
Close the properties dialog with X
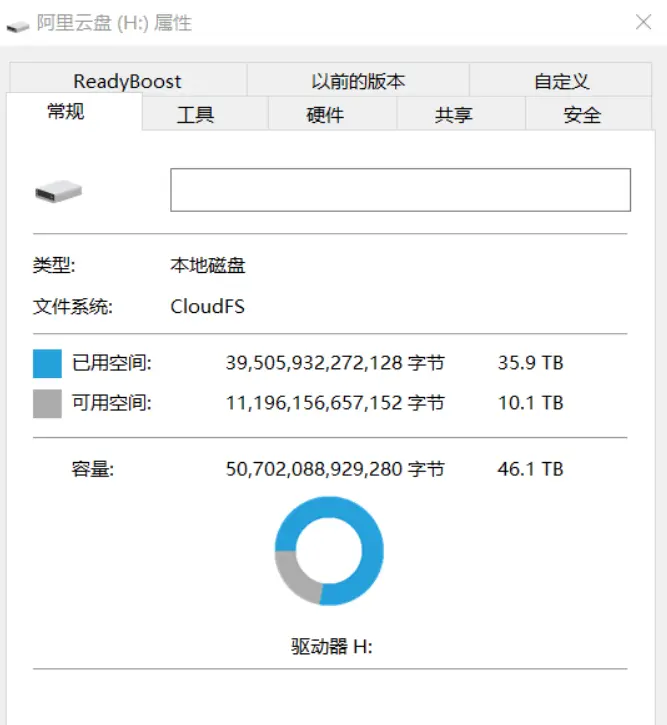[643, 22]
